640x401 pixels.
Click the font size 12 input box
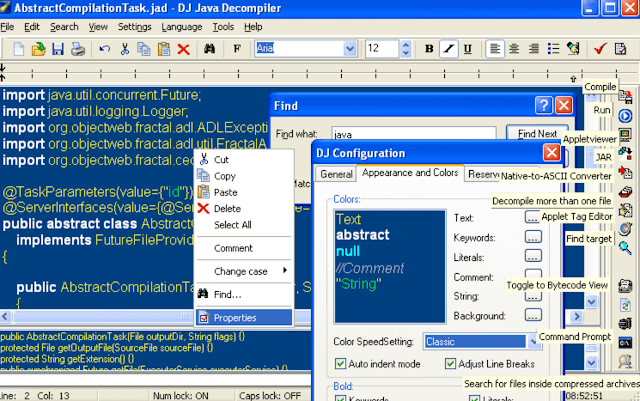[382, 49]
